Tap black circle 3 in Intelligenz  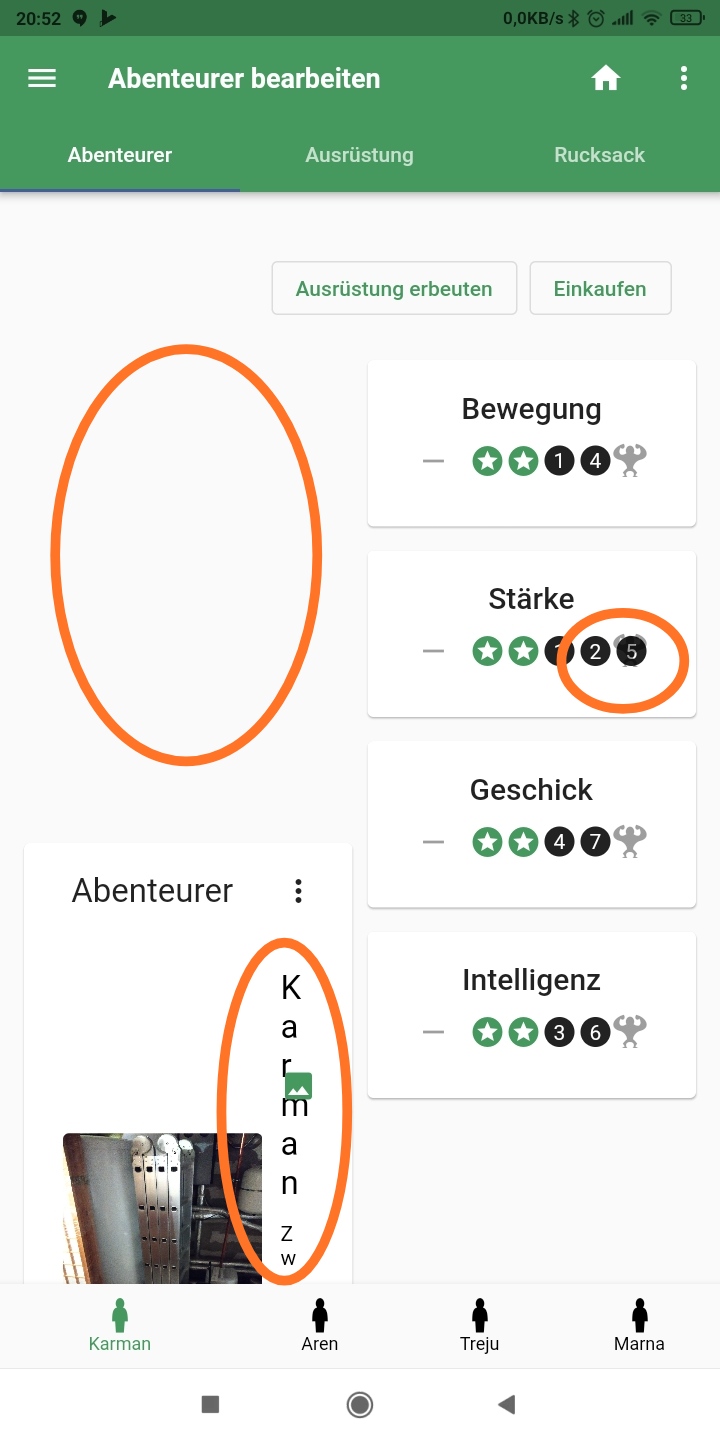pyautogui.click(x=559, y=1031)
